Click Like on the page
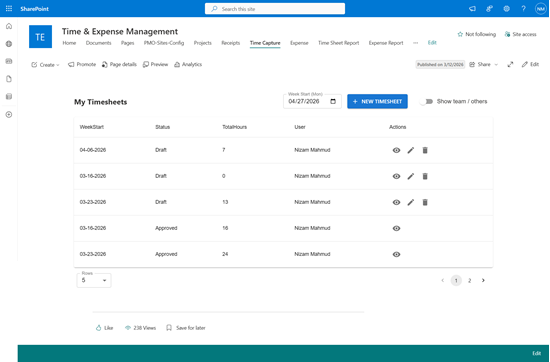The height and width of the screenshot is (362, 550). [104, 328]
